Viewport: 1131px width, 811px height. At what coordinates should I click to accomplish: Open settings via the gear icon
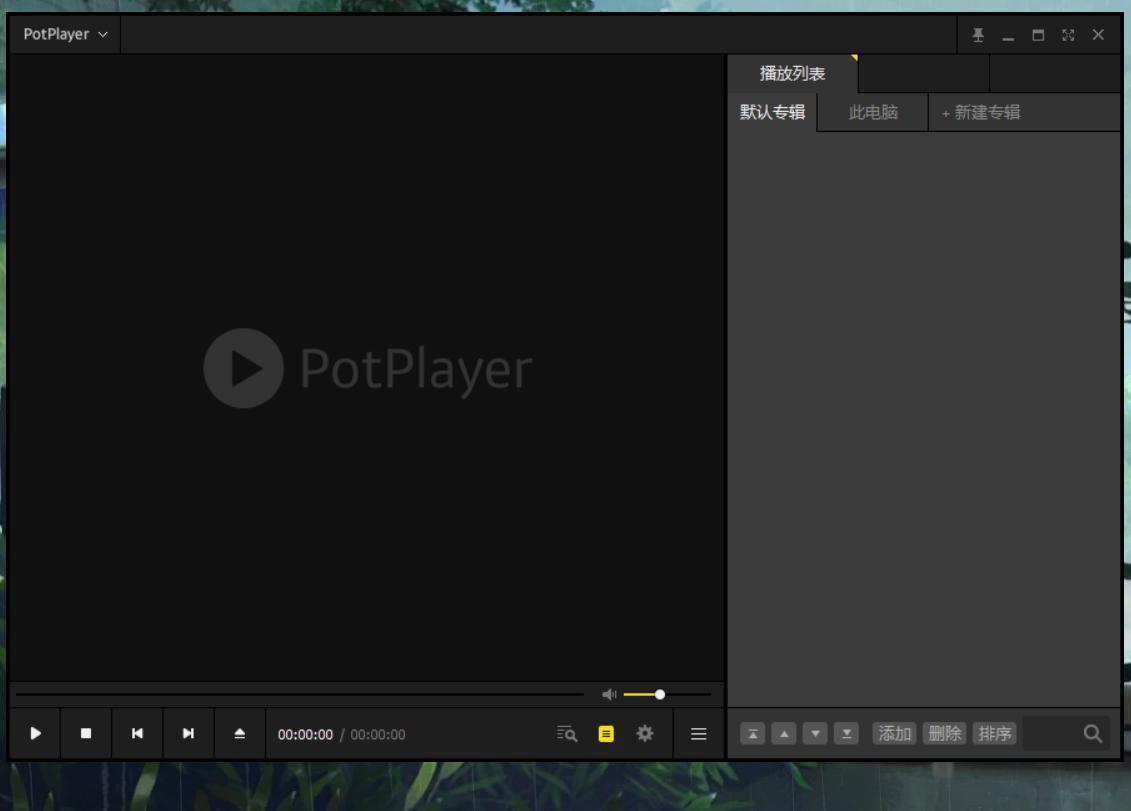click(x=645, y=733)
